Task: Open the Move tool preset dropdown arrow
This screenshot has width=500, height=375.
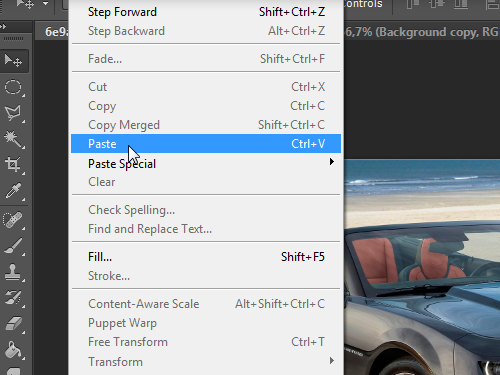Action: [45, 4]
